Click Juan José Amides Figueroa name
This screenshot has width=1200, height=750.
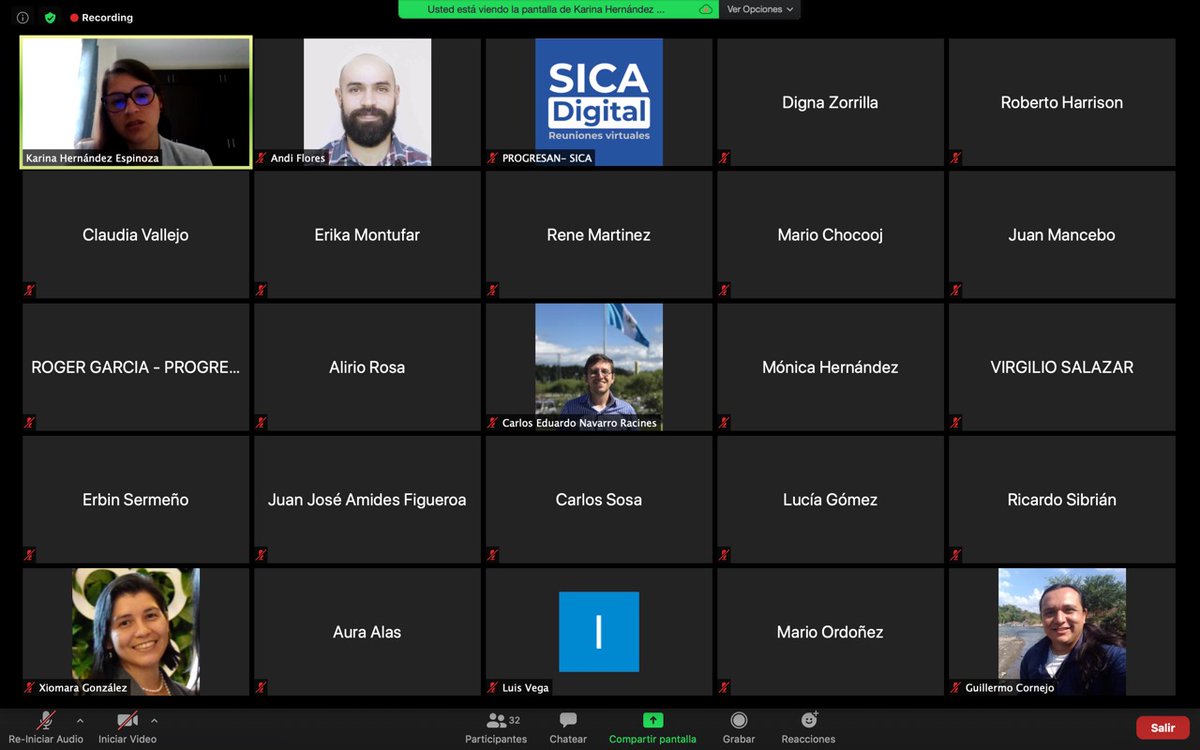pos(367,500)
